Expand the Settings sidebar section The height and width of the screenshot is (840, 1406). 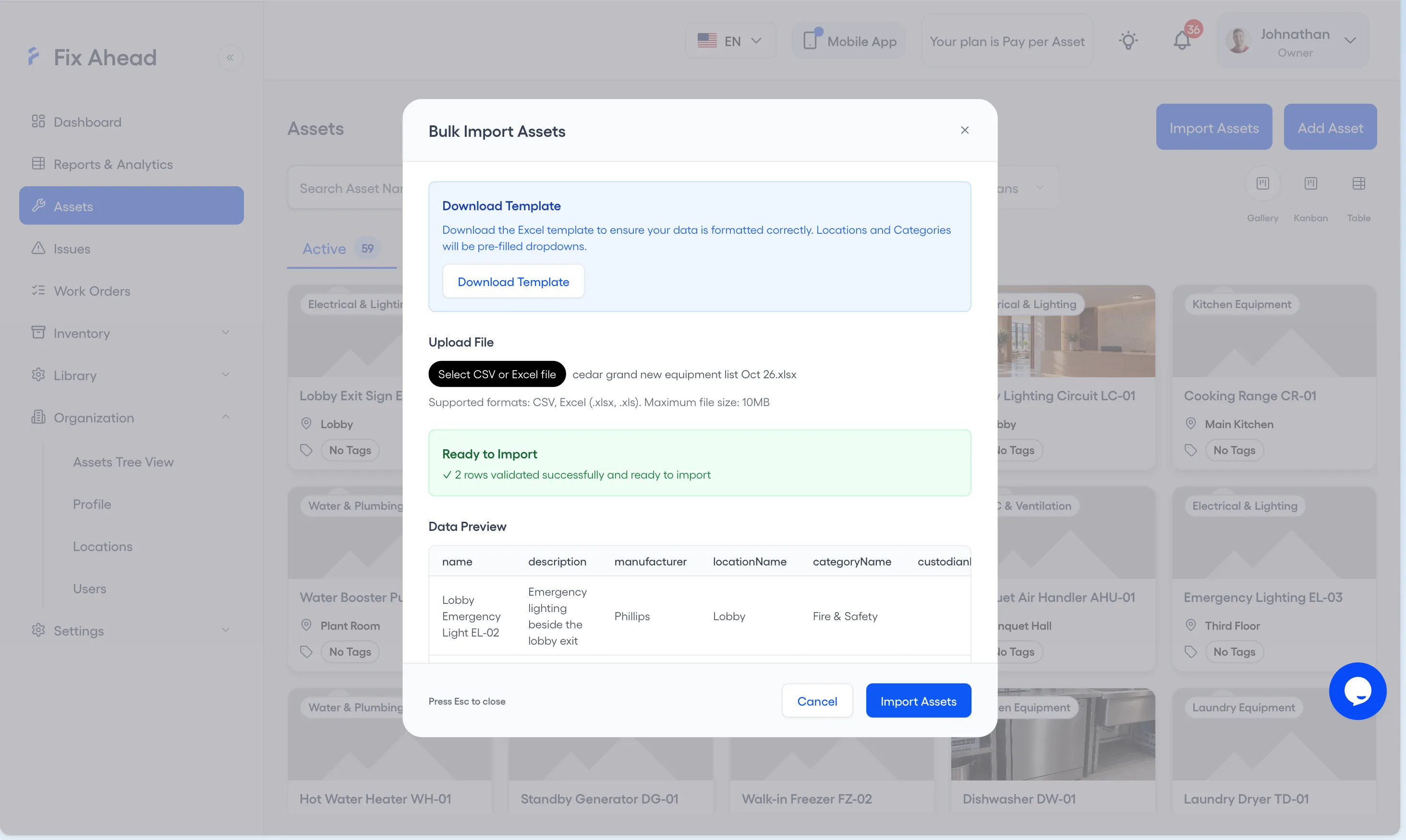(132, 630)
